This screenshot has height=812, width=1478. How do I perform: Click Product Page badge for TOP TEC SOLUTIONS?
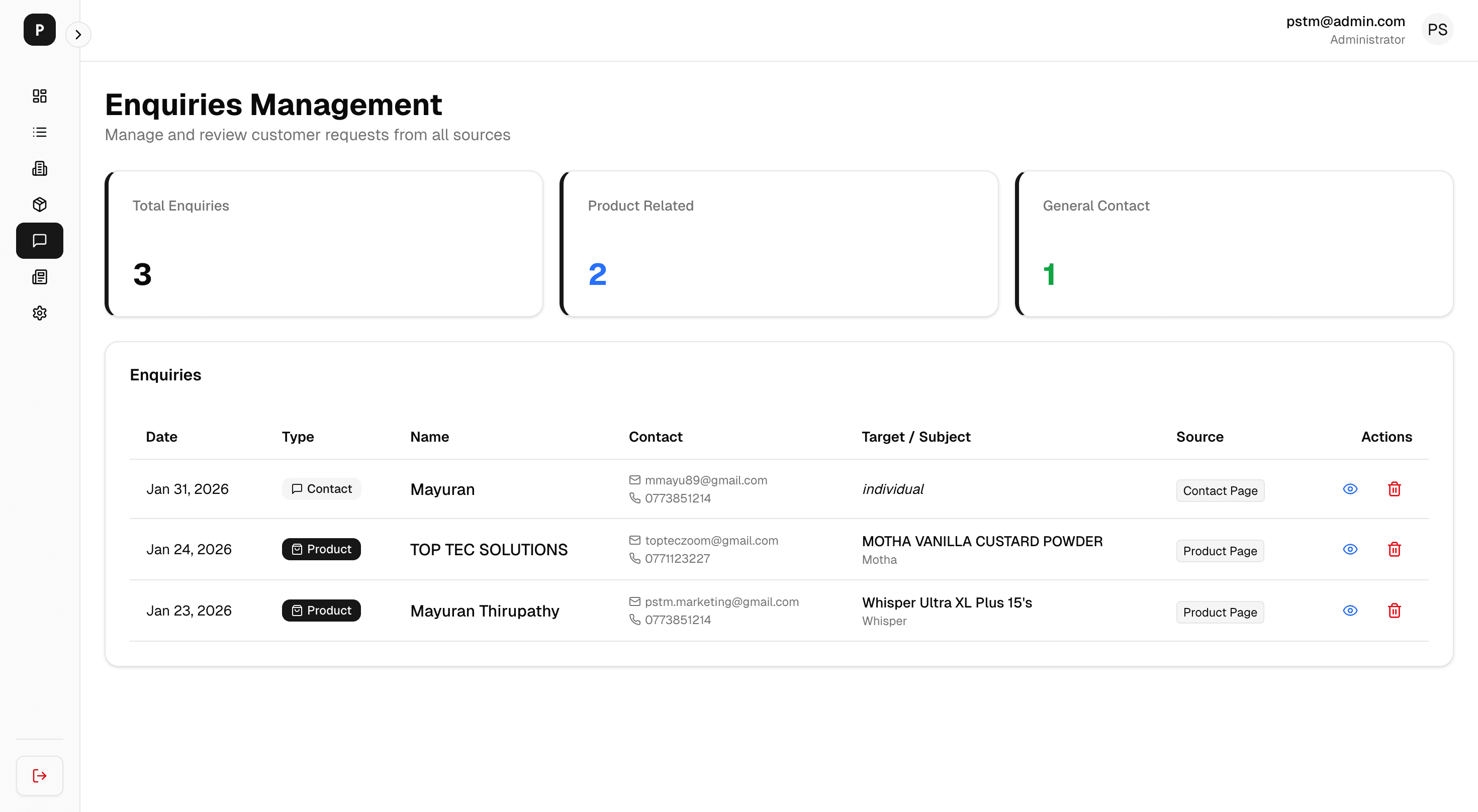[1221, 551]
